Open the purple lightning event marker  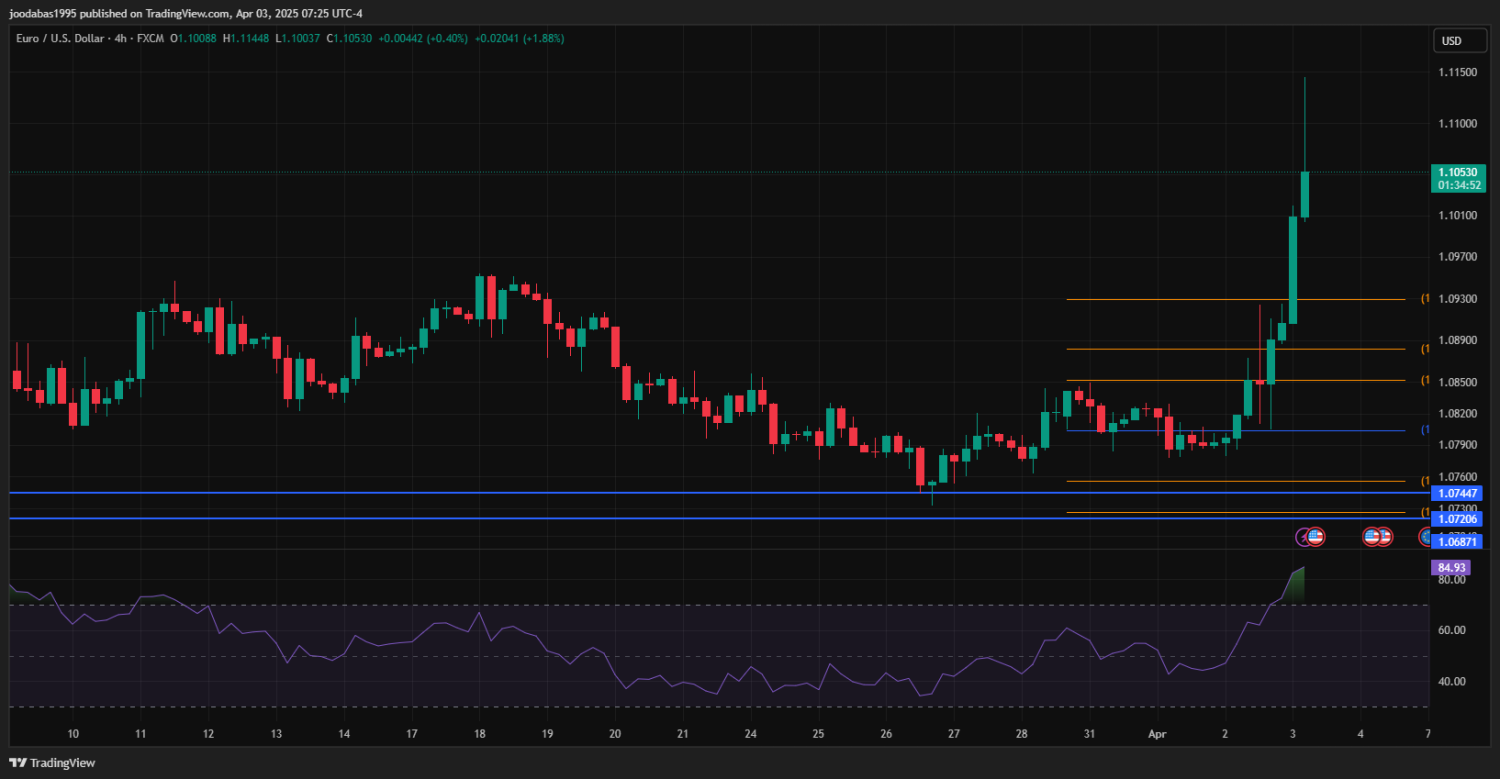tap(1304, 537)
